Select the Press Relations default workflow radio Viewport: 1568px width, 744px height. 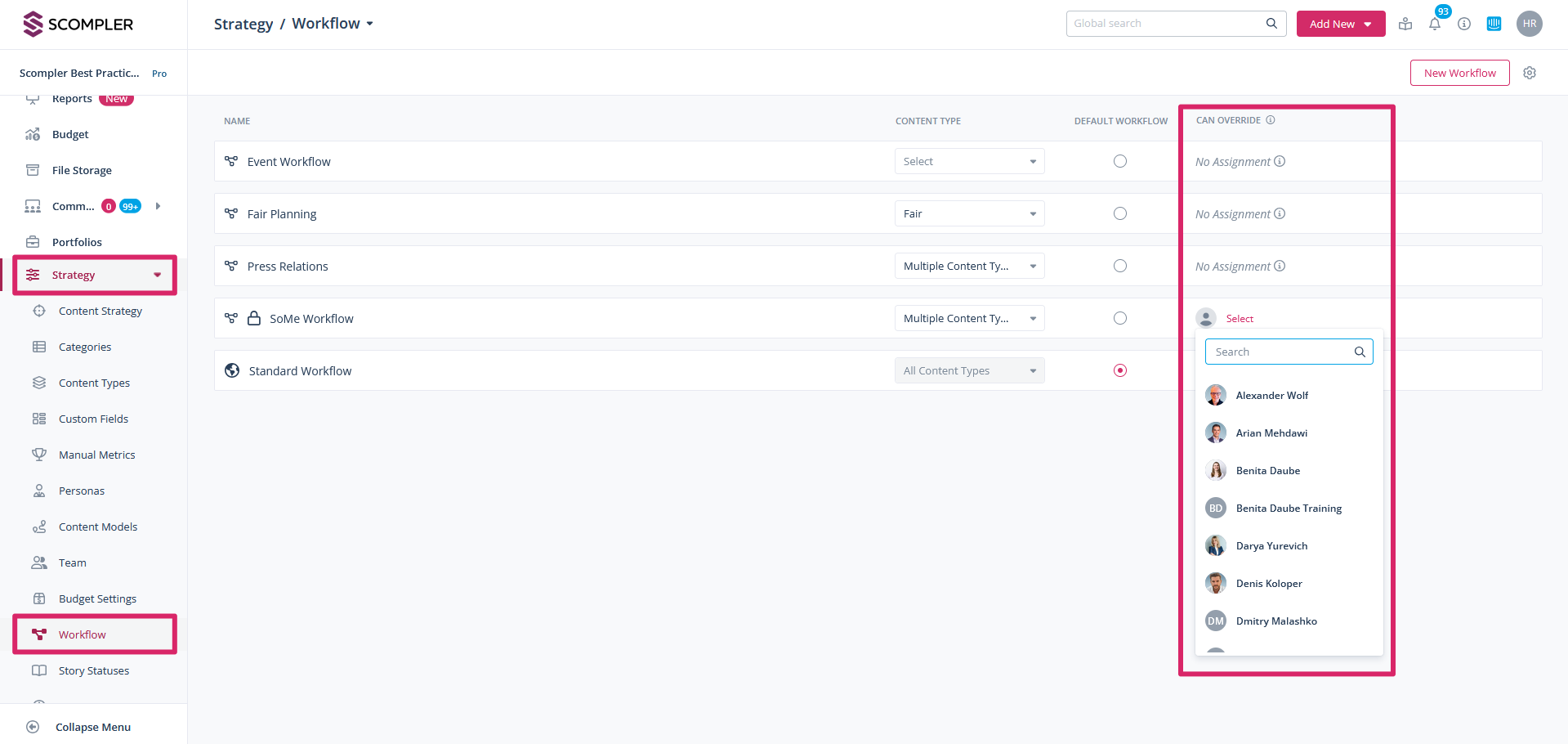(1119, 267)
